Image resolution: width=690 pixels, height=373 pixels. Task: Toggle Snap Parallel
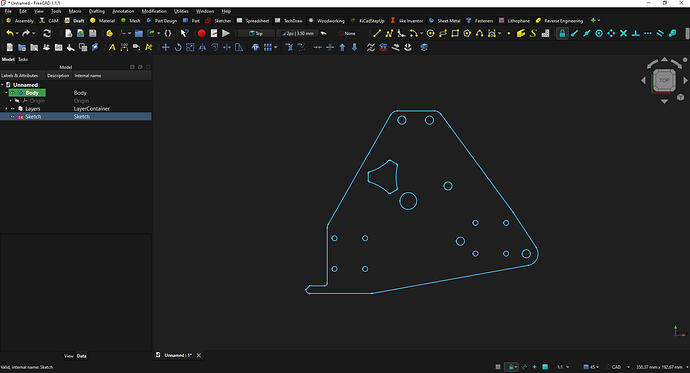(x=660, y=33)
